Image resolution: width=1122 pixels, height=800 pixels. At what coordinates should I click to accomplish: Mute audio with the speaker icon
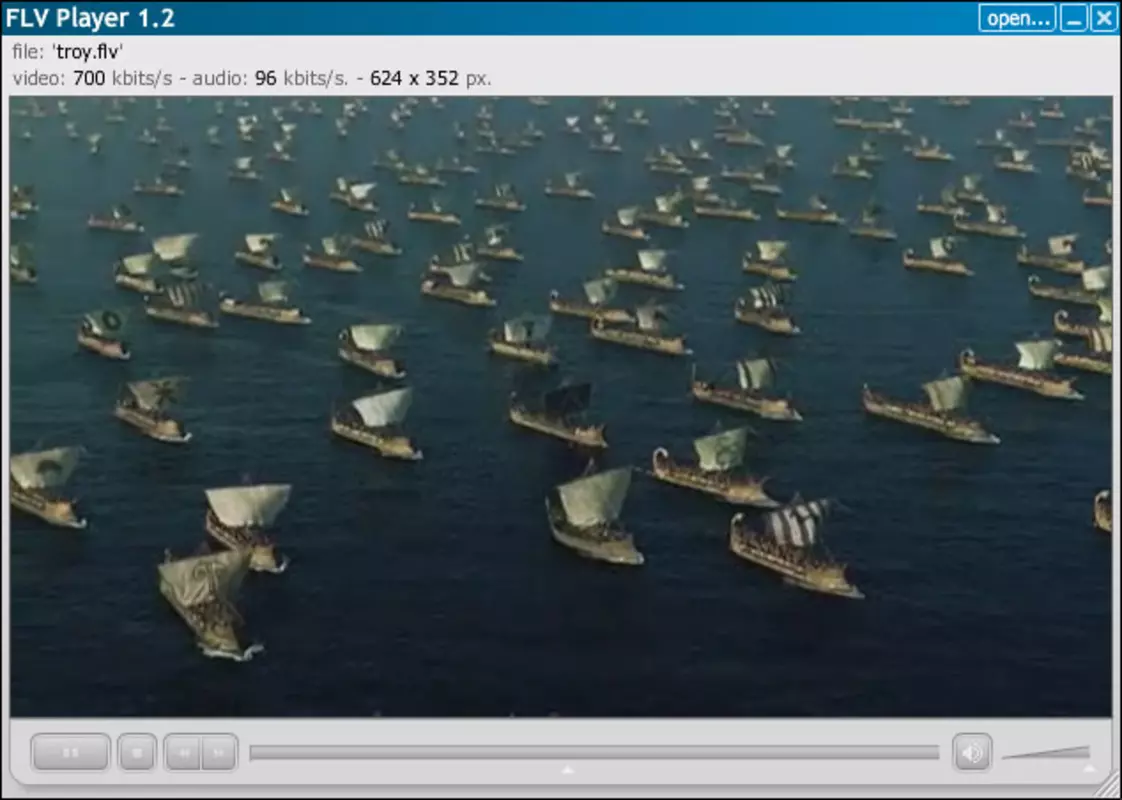tap(972, 752)
